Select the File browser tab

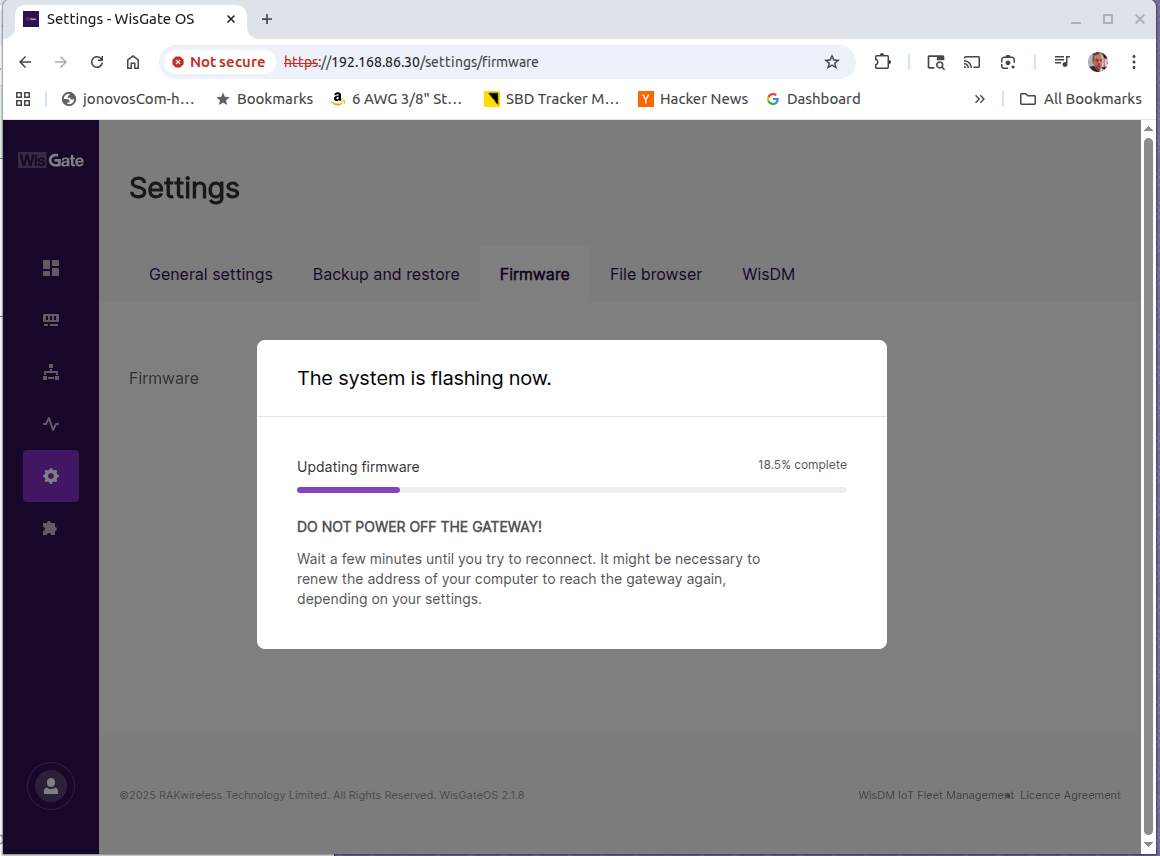tap(656, 274)
